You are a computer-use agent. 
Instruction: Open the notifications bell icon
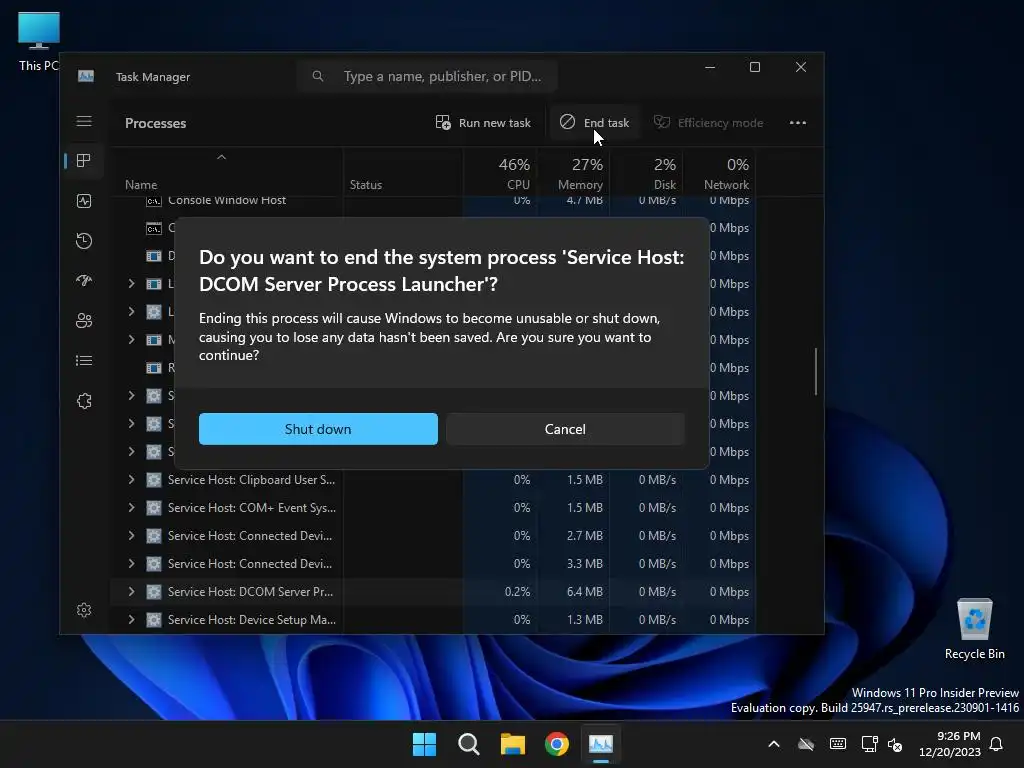997,744
